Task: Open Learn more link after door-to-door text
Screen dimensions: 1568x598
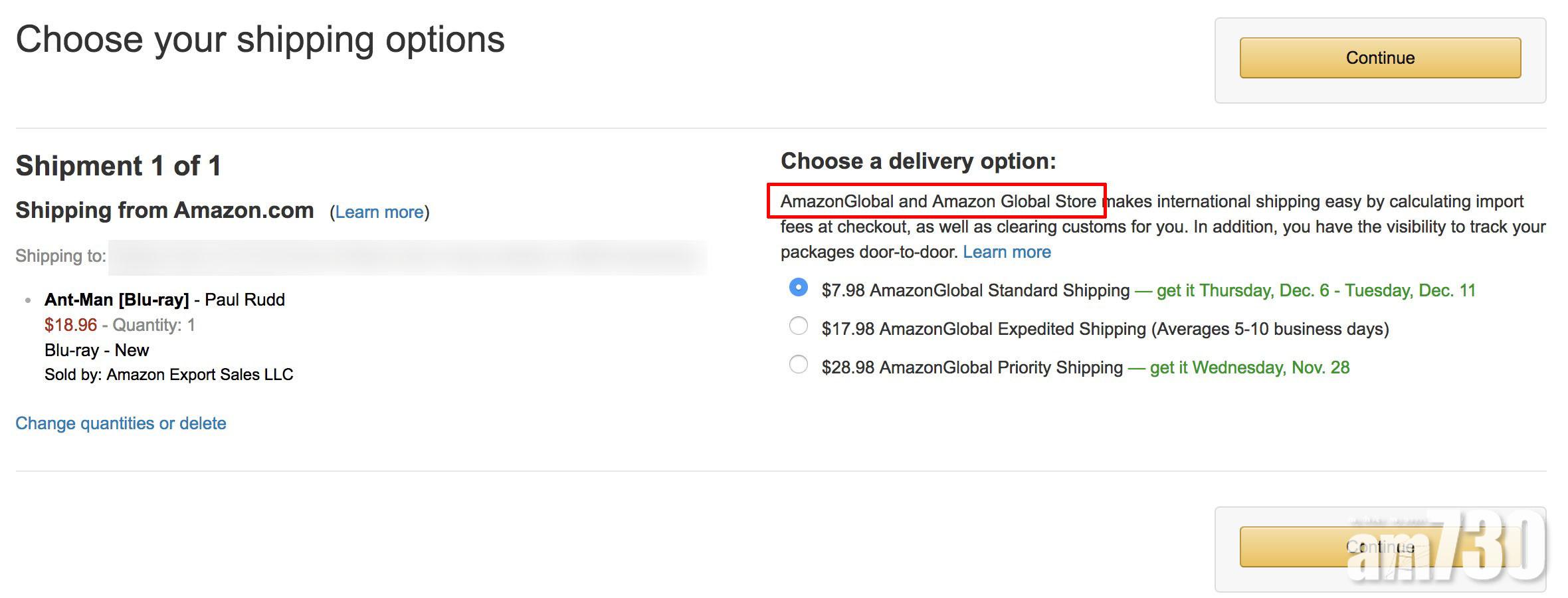Action: [x=1007, y=252]
